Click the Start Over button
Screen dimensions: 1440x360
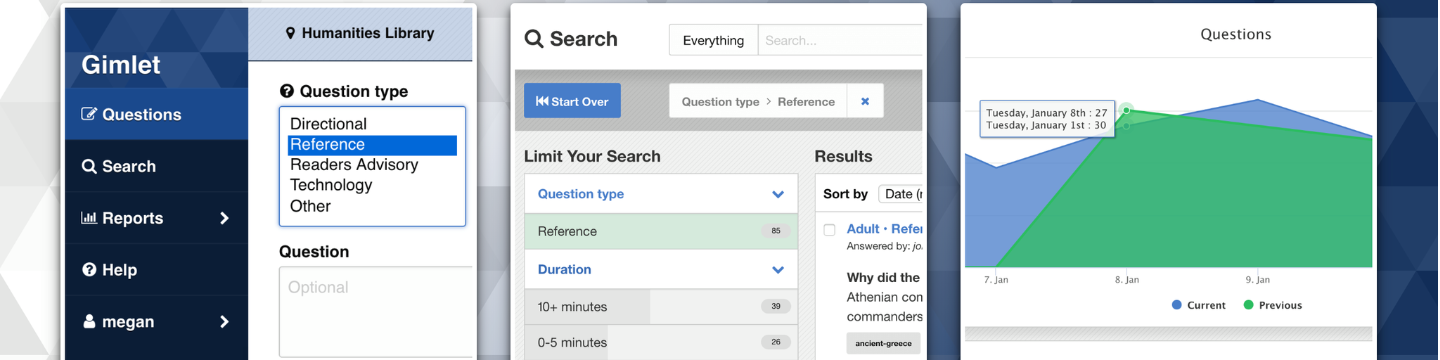point(573,101)
